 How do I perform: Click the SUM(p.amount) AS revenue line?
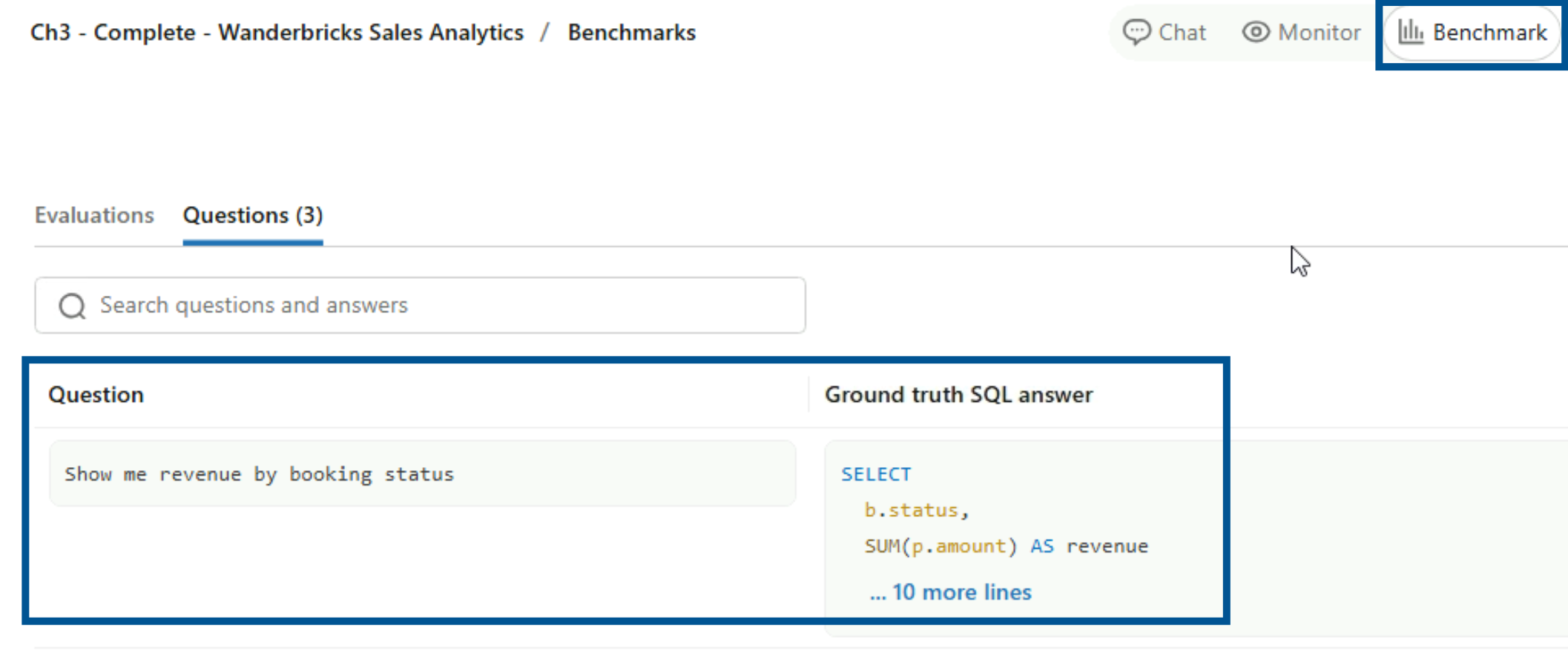(x=1007, y=547)
